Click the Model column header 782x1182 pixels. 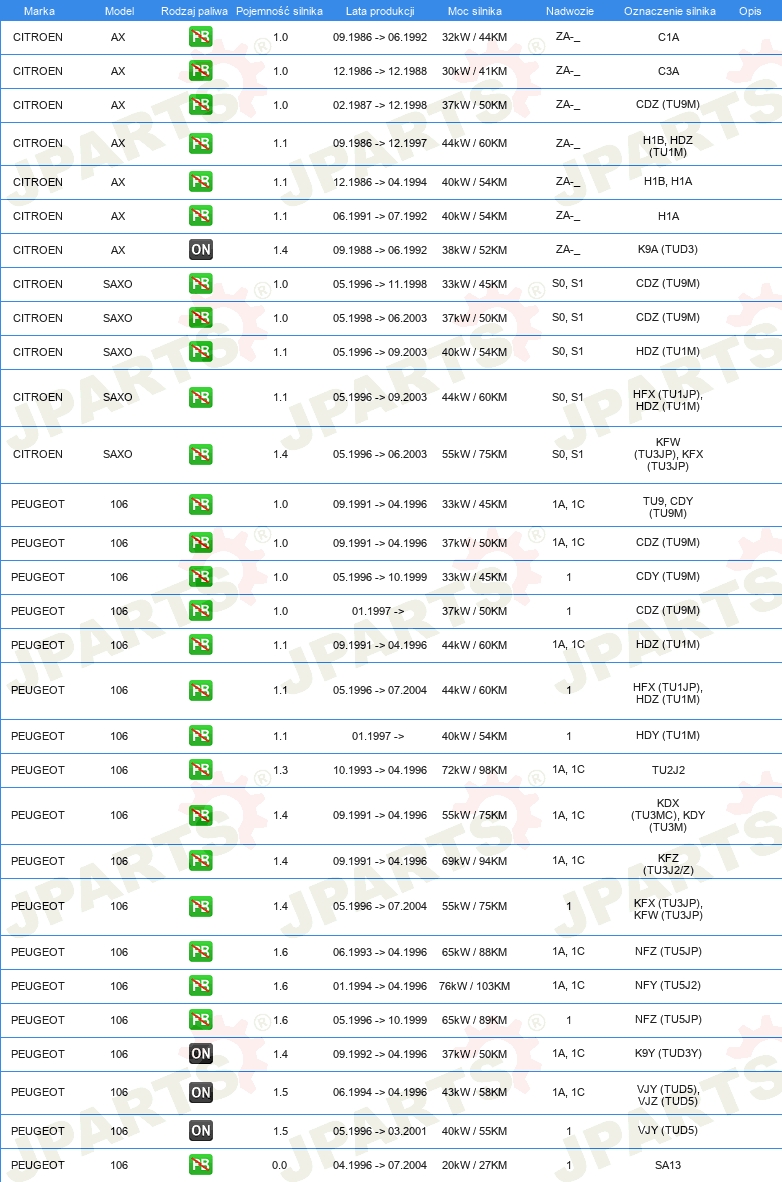[x=119, y=11]
